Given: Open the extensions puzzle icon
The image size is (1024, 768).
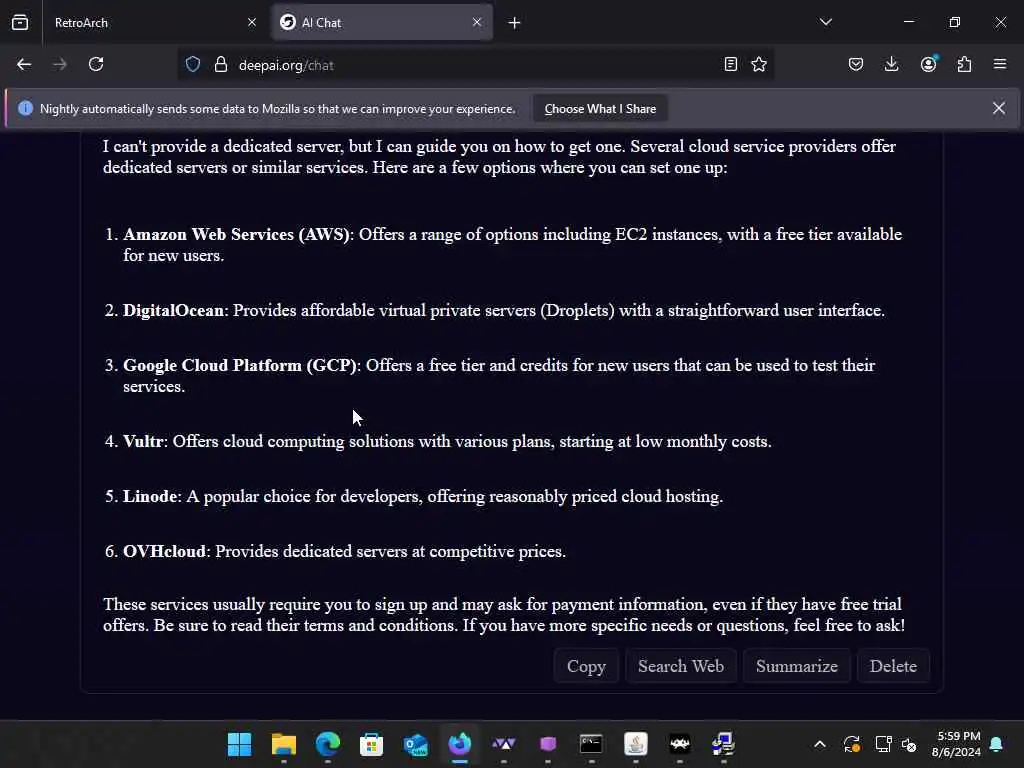Looking at the screenshot, I should tap(964, 64).
